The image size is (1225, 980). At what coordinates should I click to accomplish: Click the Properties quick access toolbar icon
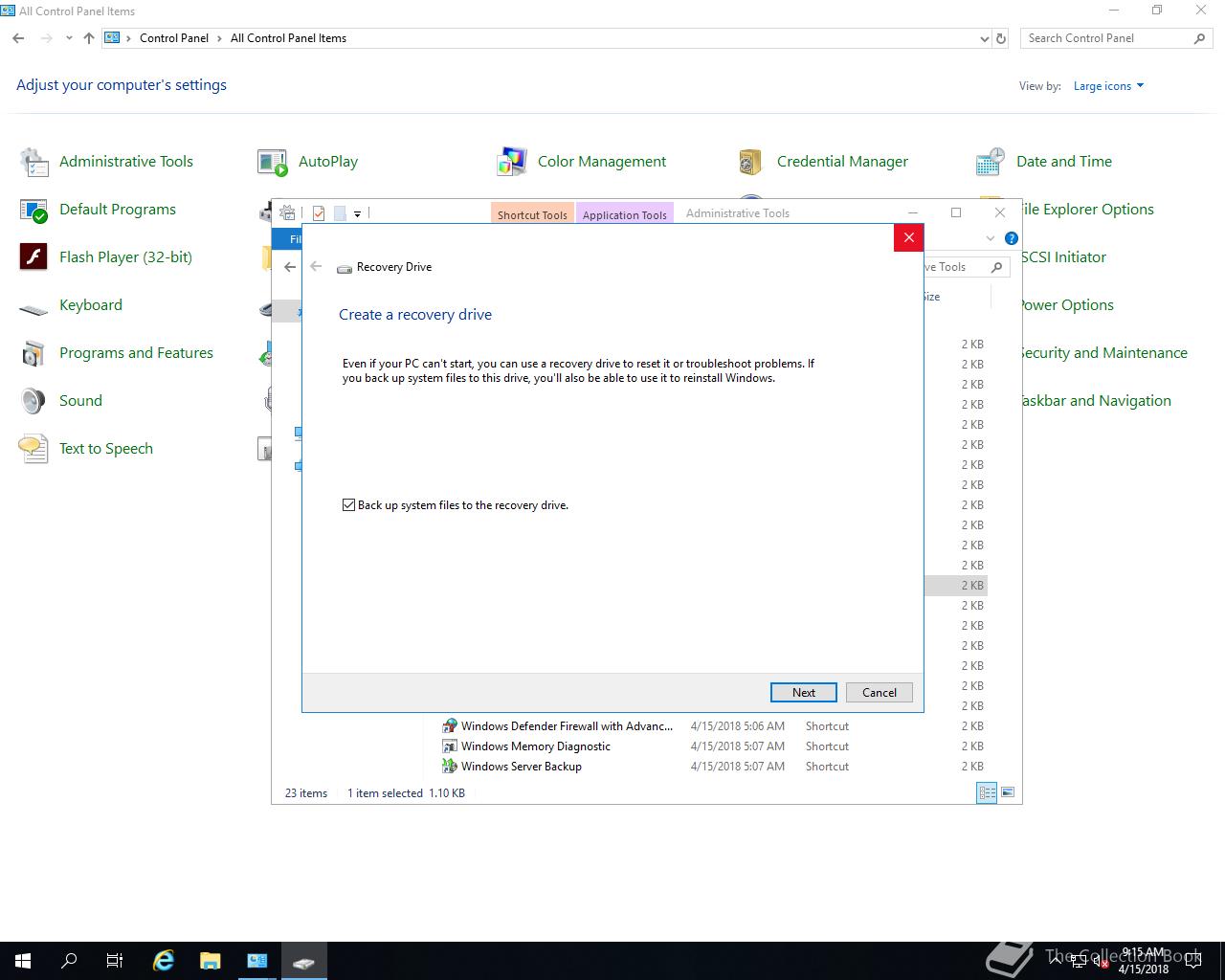[319, 213]
